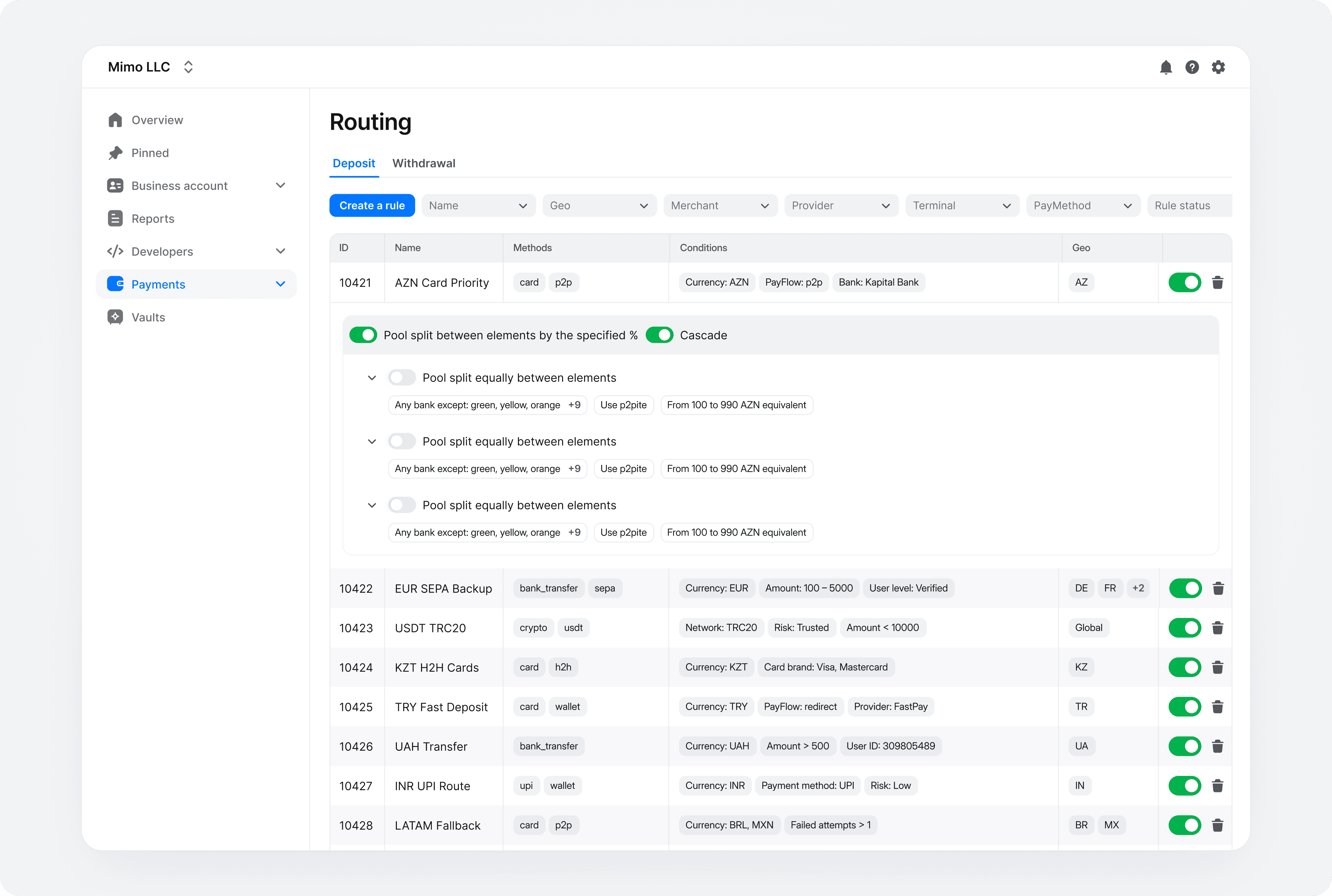The height and width of the screenshot is (896, 1332).
Task: Delete the AZN Card Priority rule
Action: [x=1218, y=282]
